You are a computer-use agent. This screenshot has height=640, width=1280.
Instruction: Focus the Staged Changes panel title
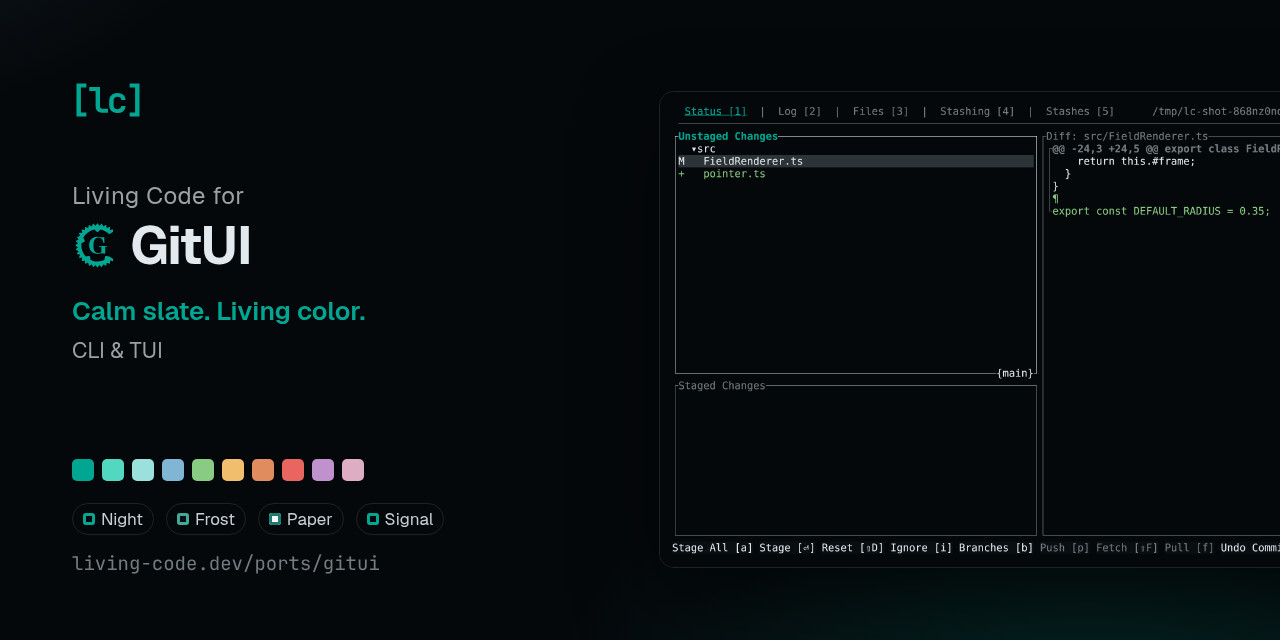click(x=722, y=386)
